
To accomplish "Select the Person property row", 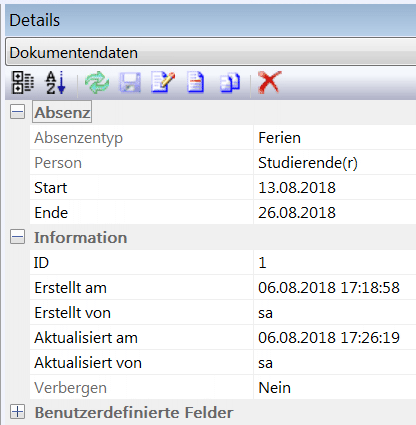I will point(223,162).
